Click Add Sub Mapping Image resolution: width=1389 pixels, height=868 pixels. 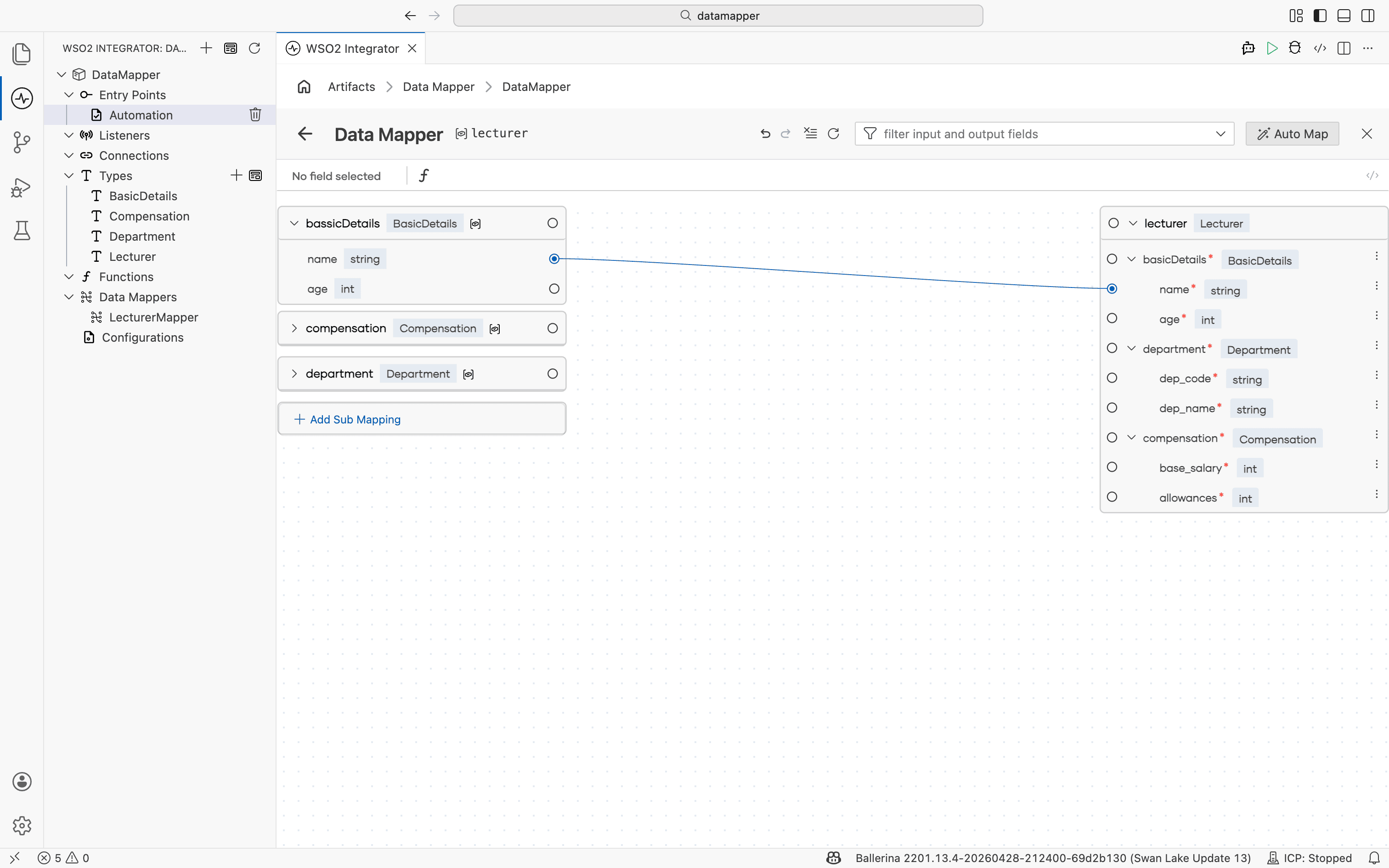(347, 419)
